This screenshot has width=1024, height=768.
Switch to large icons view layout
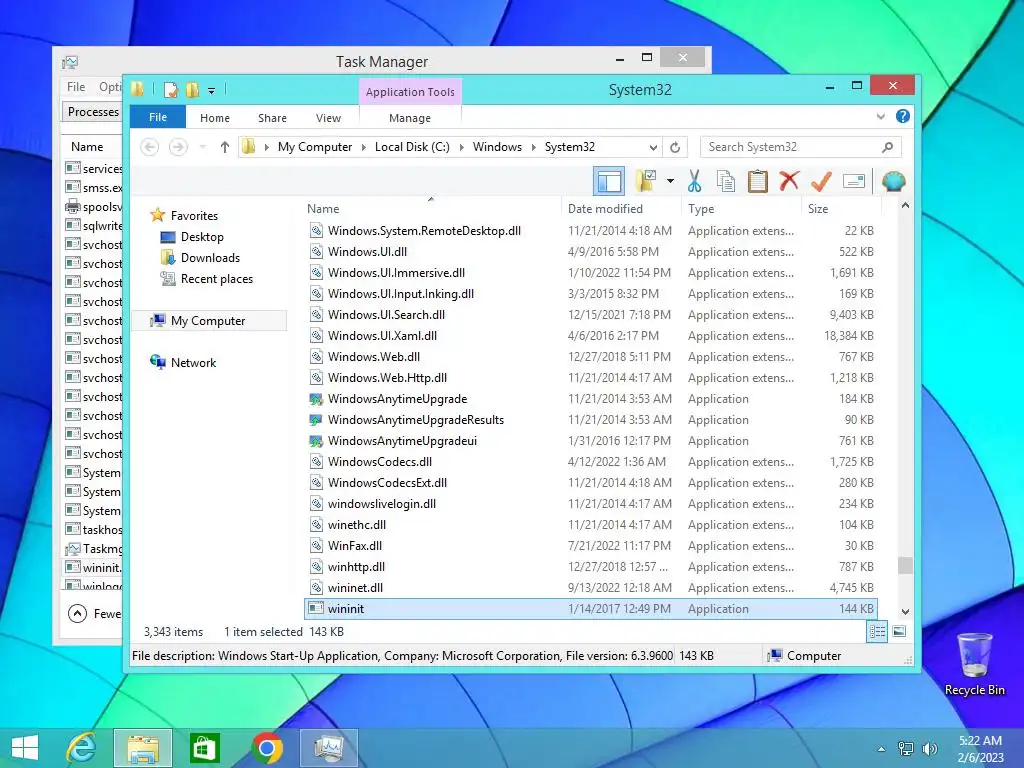point(899,632)
